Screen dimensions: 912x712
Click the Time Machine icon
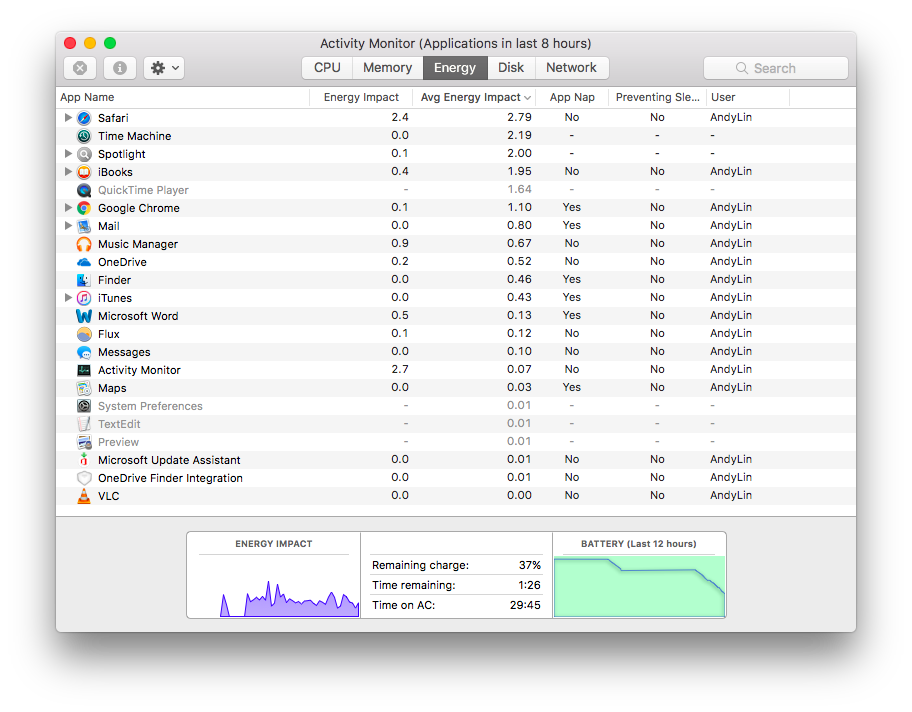click(x=84, y=136)
